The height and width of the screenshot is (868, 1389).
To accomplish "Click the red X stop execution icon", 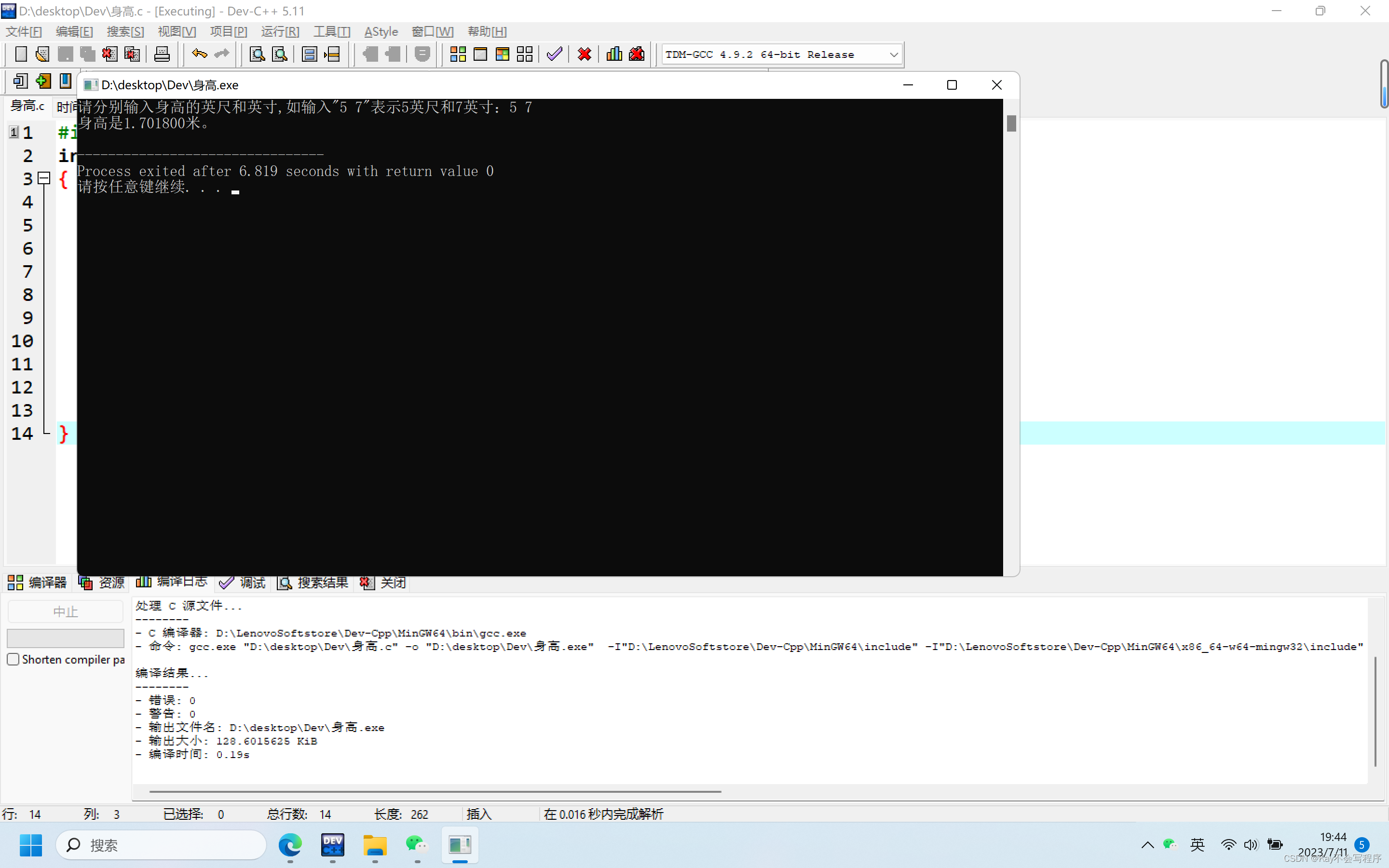I will pos(585,54).
